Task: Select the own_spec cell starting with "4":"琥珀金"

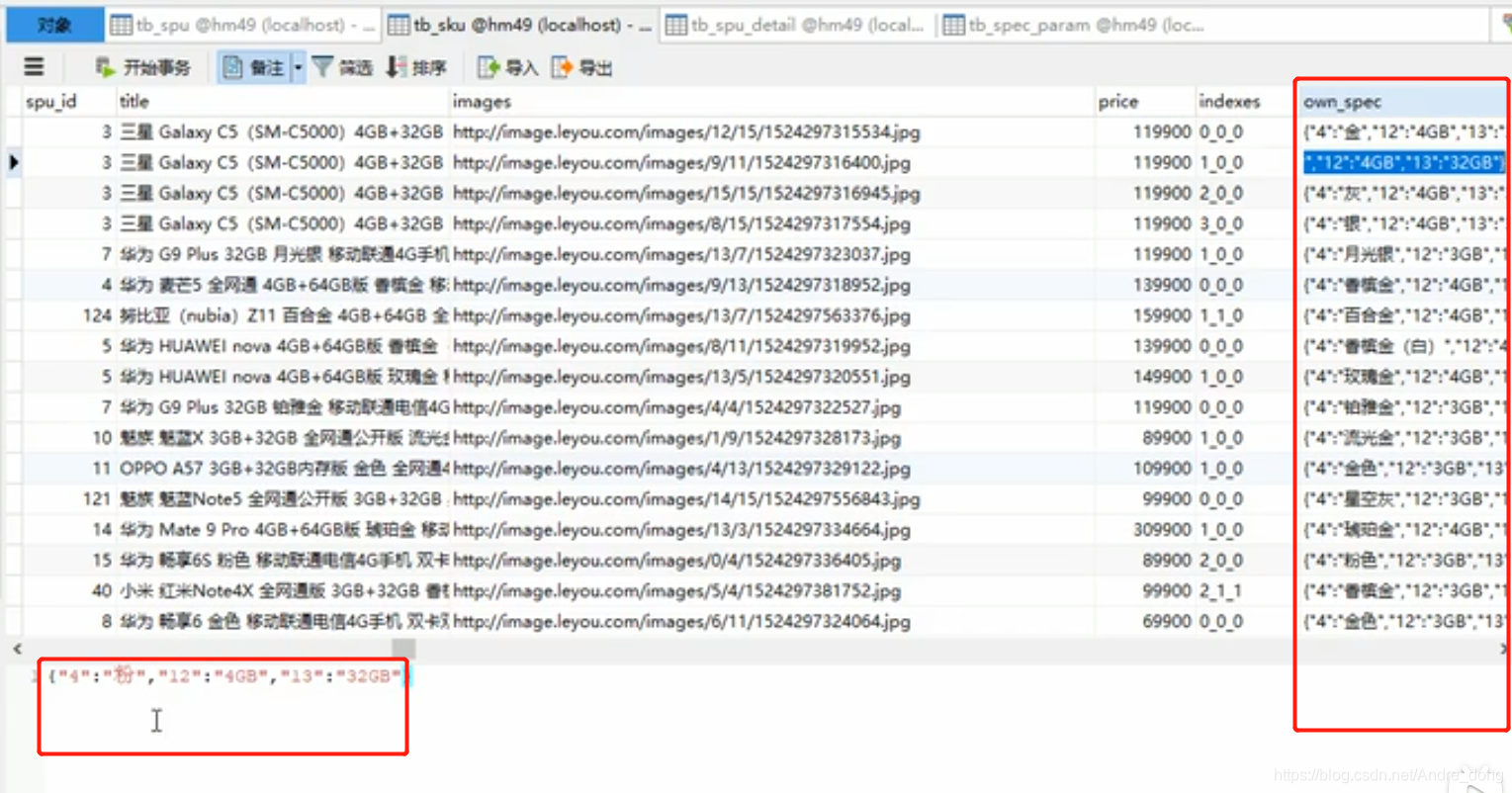Action: click(x=1402, y=530)
